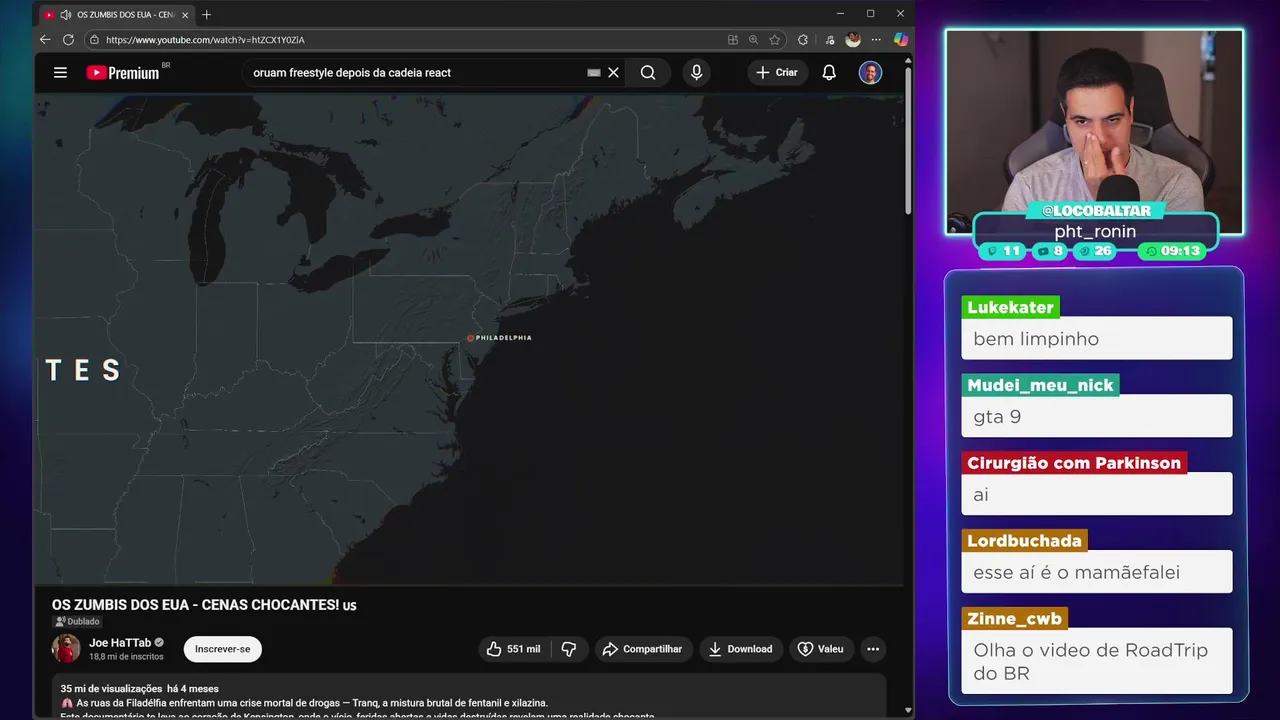
Task: Click the RoadTrip do BR chat message
Action: coord(1097,661)
